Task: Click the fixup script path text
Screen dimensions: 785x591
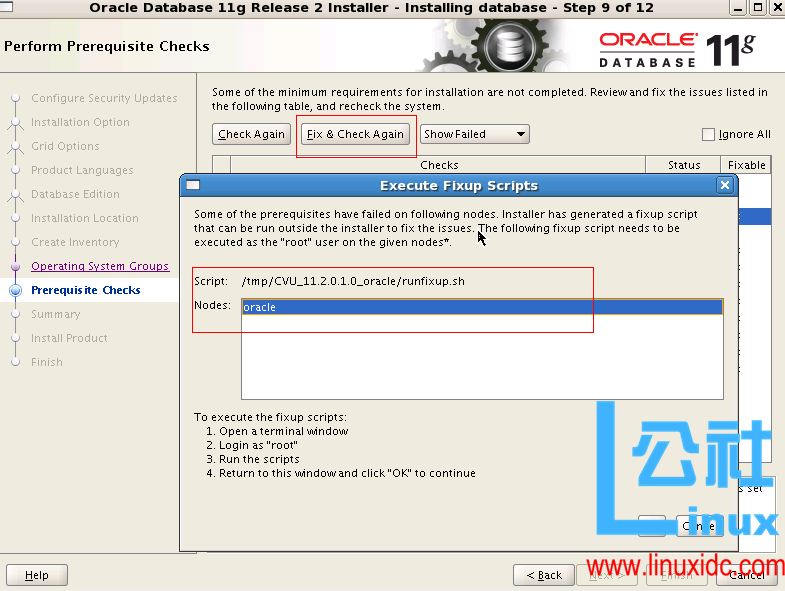Action: [x=353, y=281]
